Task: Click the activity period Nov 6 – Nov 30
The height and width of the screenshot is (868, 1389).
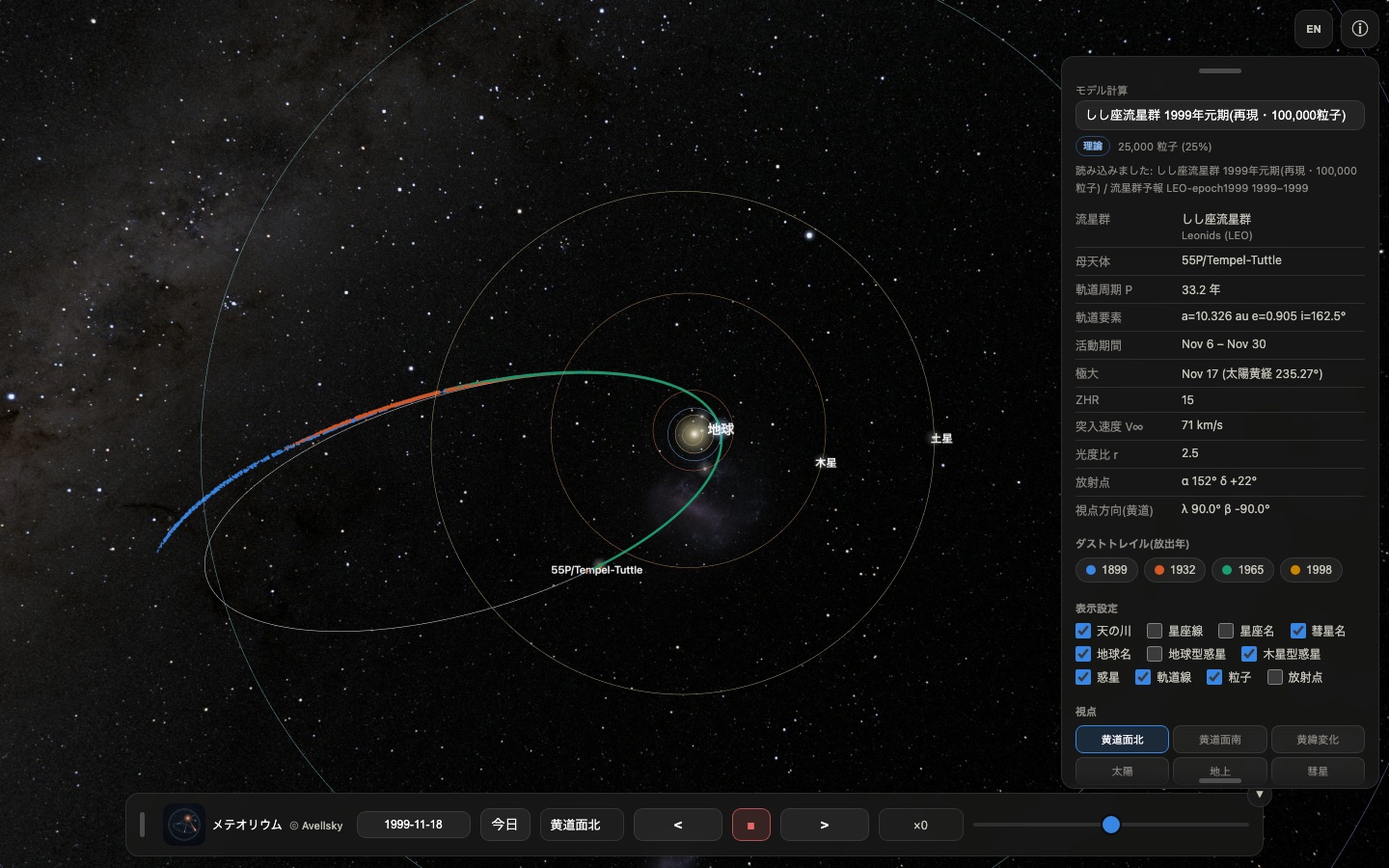Action: click(1223, 344)
